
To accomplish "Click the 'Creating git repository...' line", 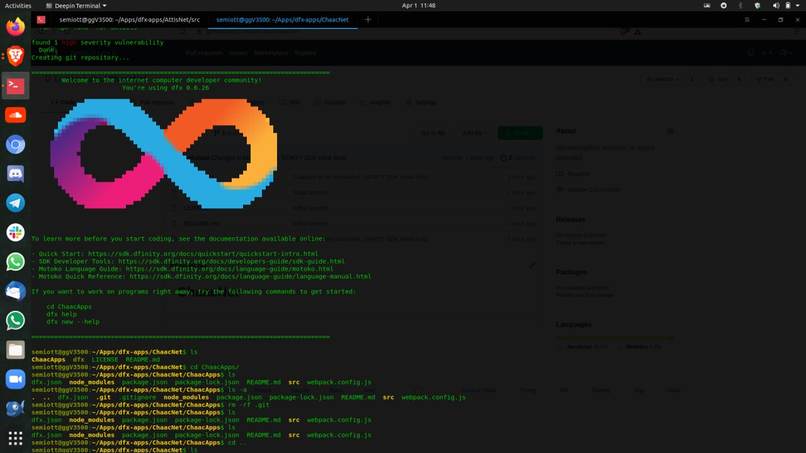I will click(80, 58).
